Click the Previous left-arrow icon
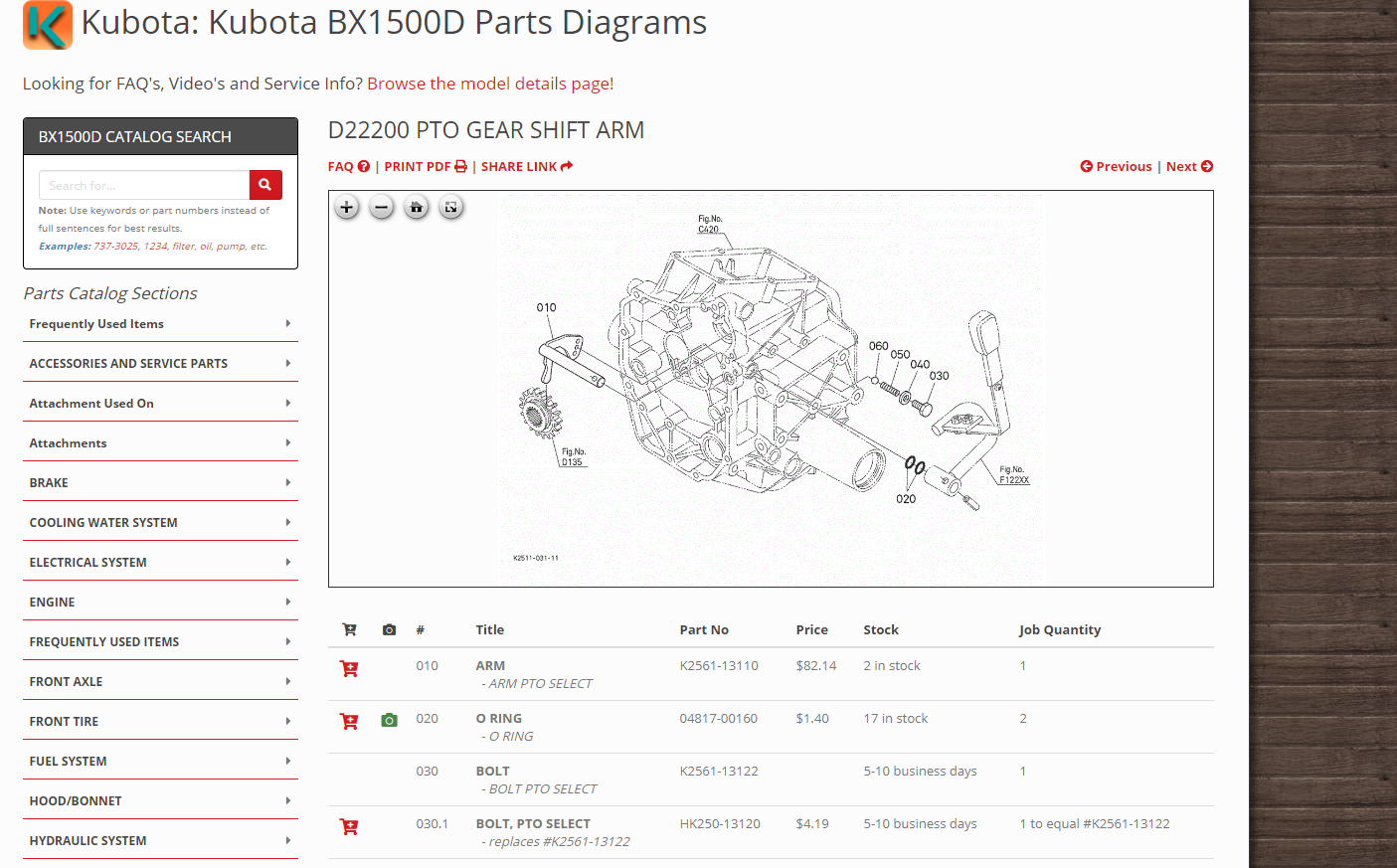The image size is (1397, 868). 1086,166
